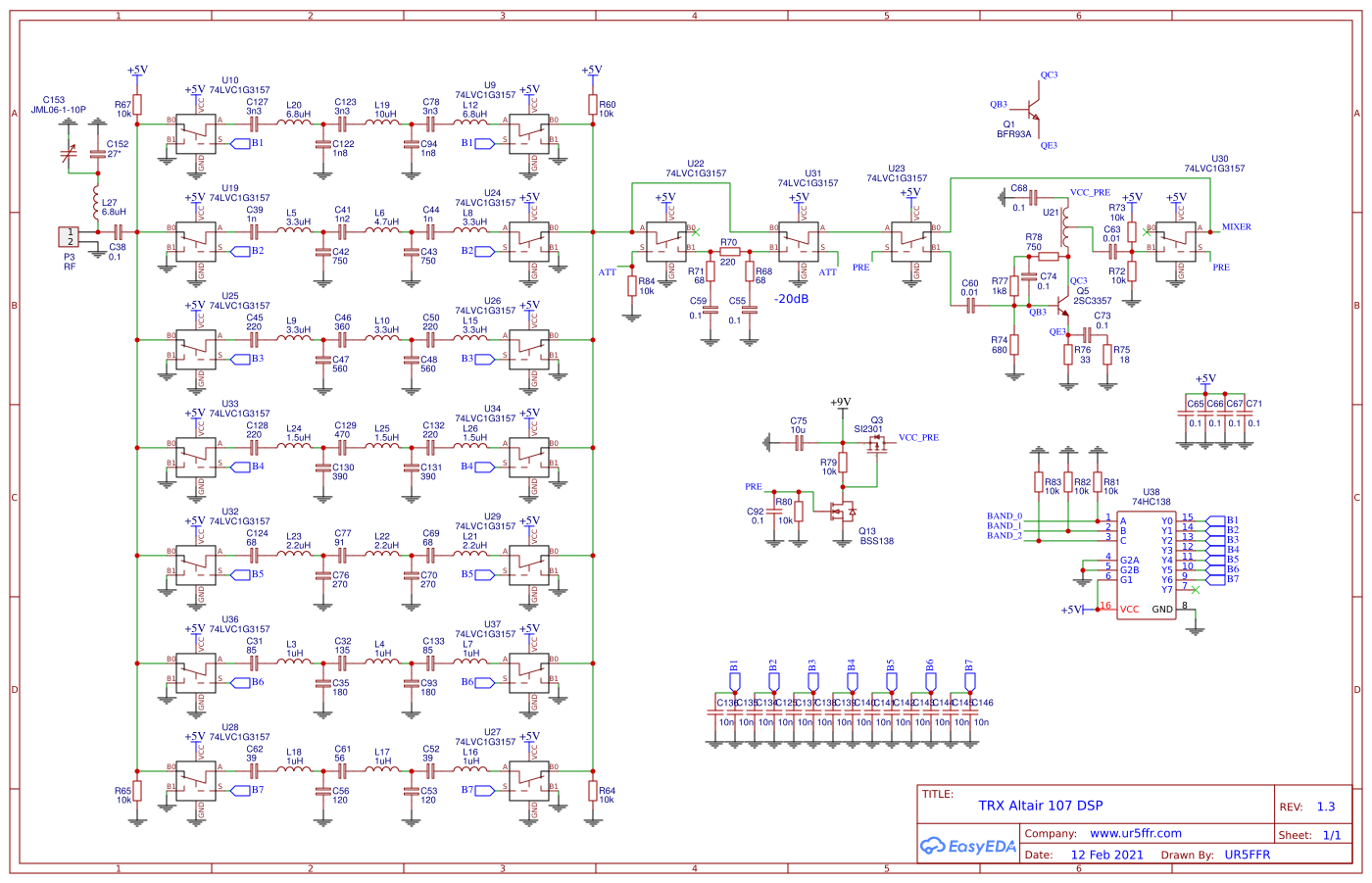This screenshot has height=883, width=1372.
Task: Select the P3 RF connector symbol
Action: [71, 236]
